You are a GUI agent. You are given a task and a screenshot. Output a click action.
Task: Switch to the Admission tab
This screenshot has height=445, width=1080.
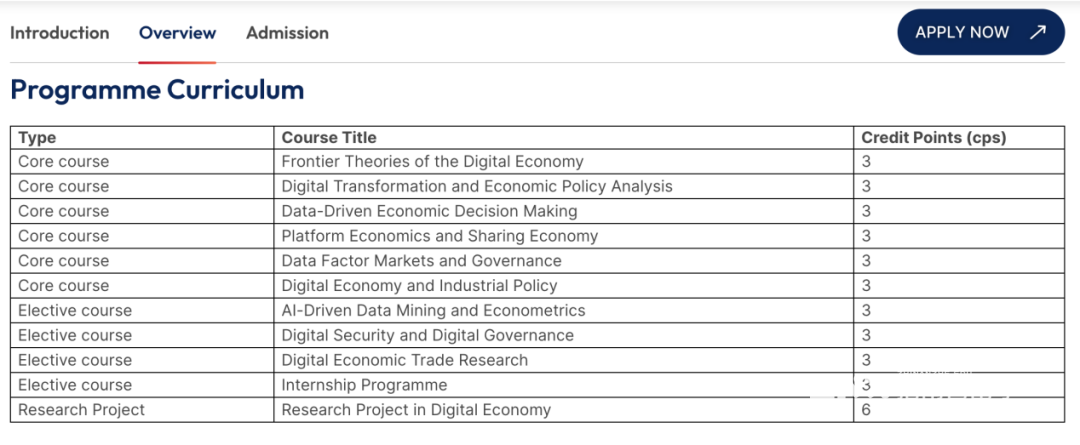tap(287, 33)
